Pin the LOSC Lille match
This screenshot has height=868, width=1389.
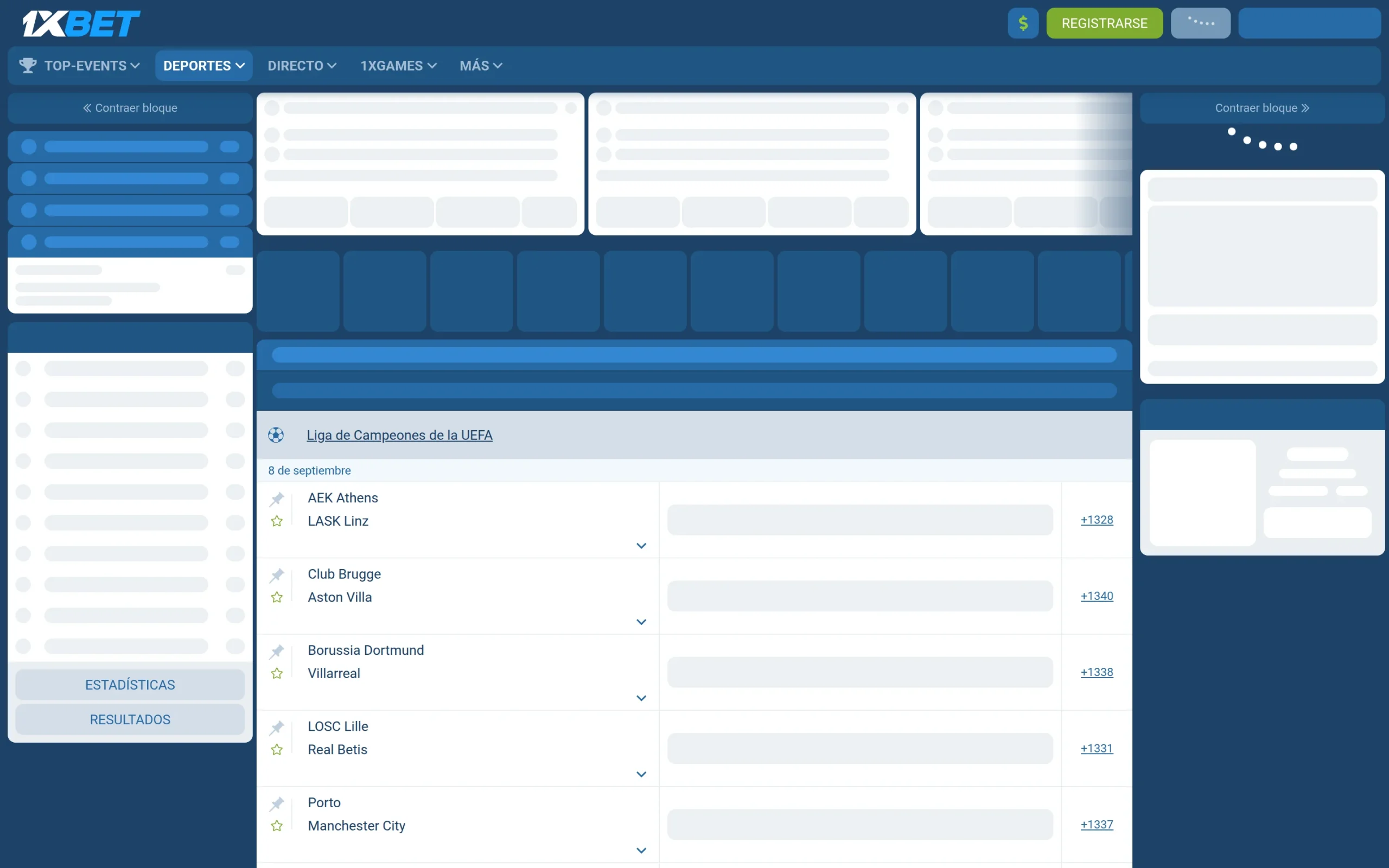click(277, 728)
